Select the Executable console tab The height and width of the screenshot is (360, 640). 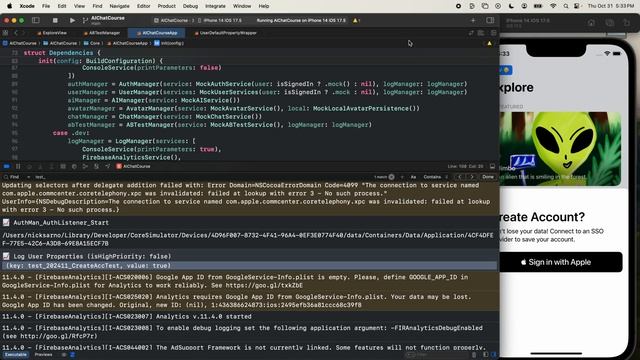click(x=16, y=355)
